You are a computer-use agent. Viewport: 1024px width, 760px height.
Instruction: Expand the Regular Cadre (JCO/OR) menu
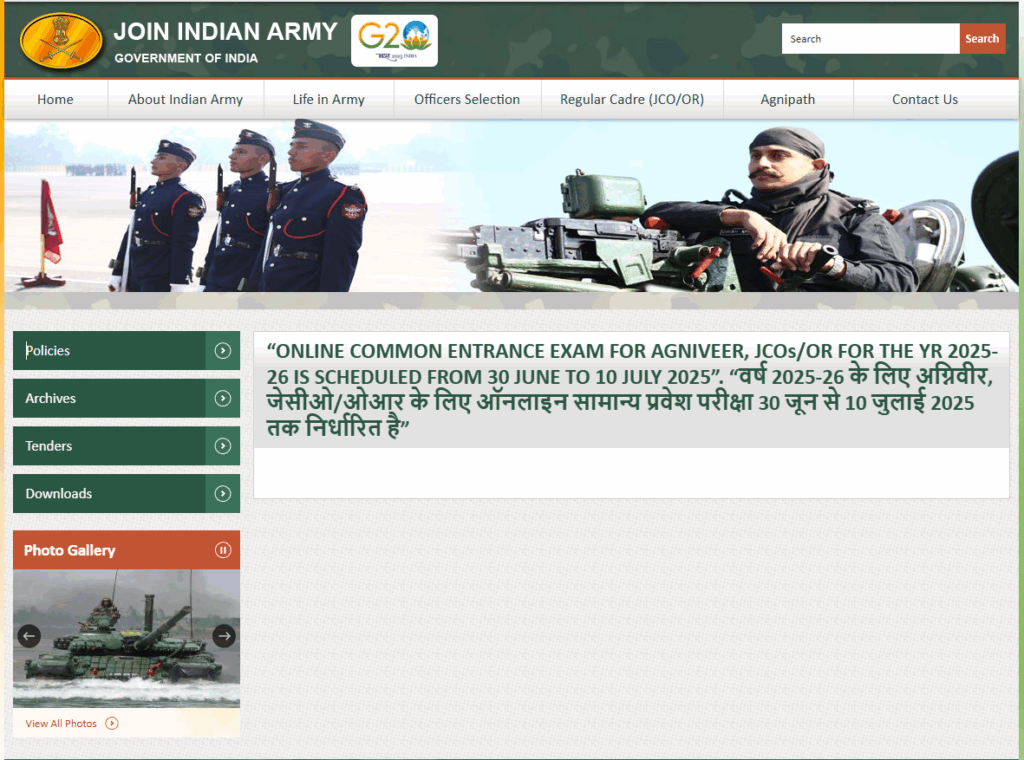[x=631, y=100]
